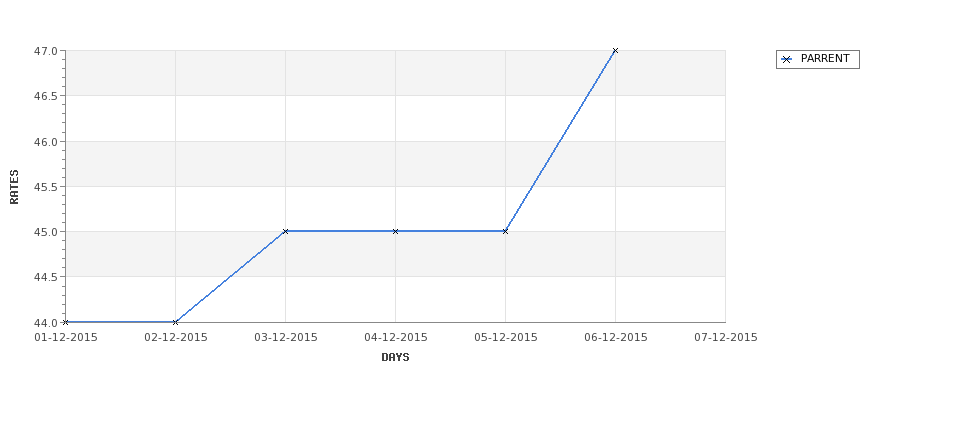Viewport: 975px width, 429px height.
Task: Click the flat line between 03-12 and 04-12
Action: pyautogui.click(x=340, y=231)
